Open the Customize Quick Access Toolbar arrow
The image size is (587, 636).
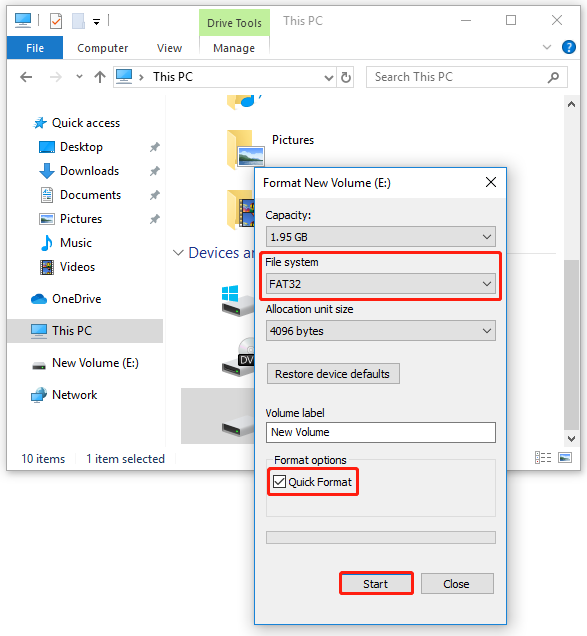97,21
